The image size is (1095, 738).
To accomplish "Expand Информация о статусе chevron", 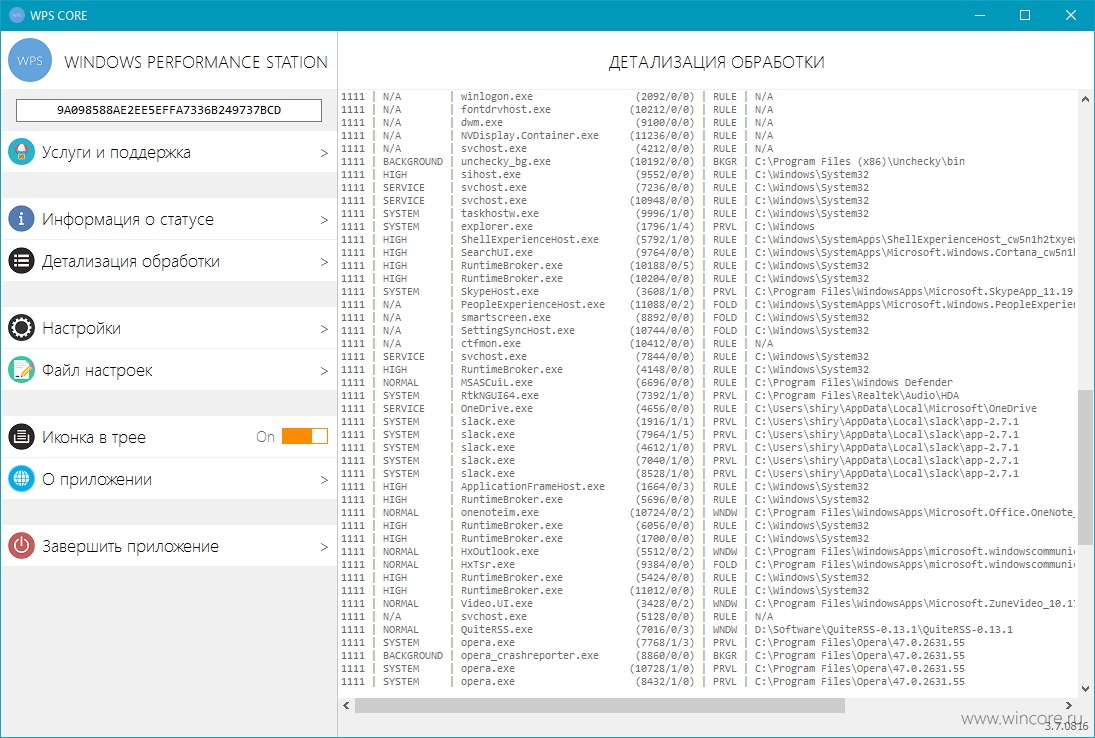I will (x=324, y=220).
